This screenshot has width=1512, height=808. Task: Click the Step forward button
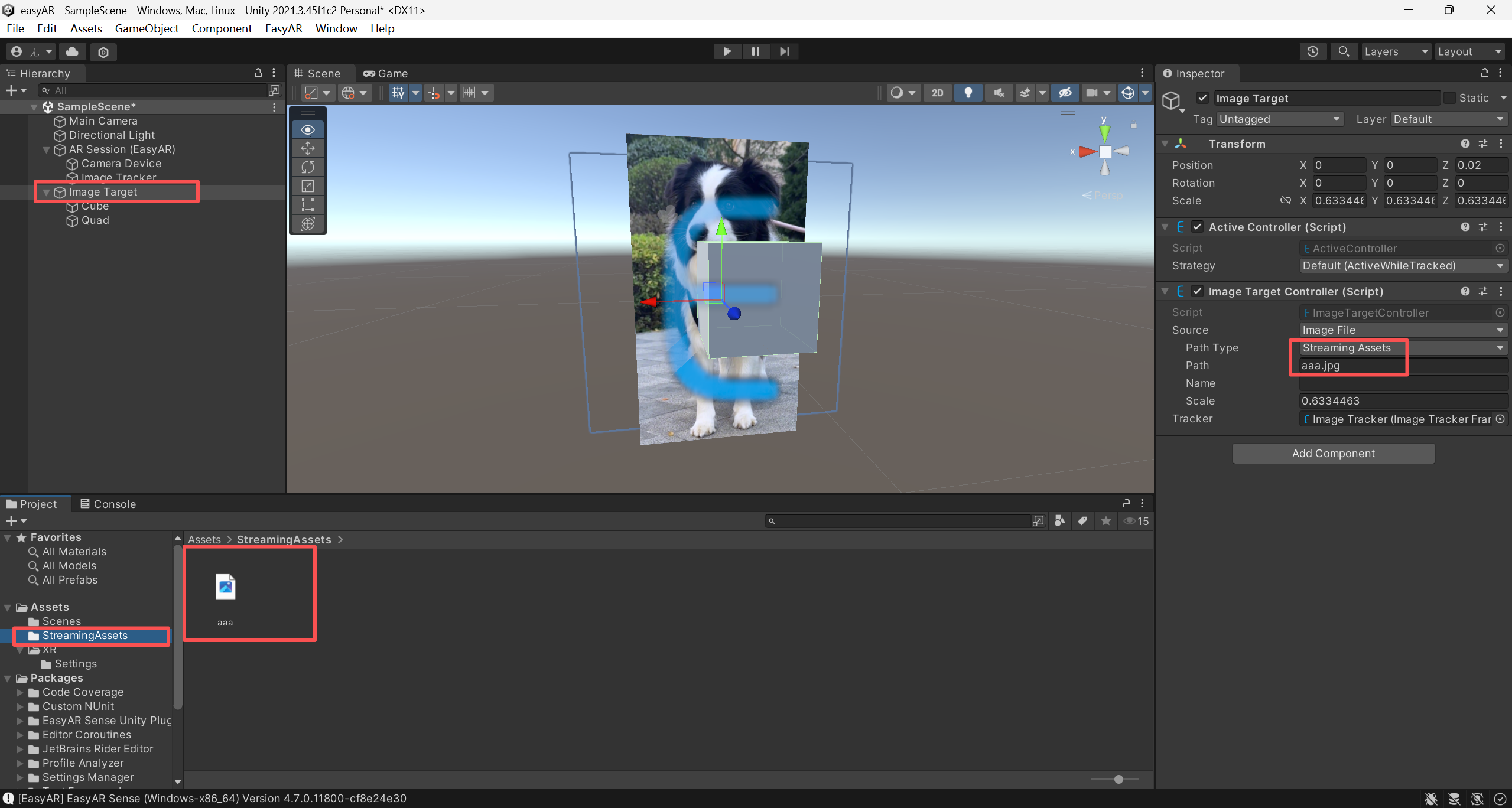tap(784, 51)
